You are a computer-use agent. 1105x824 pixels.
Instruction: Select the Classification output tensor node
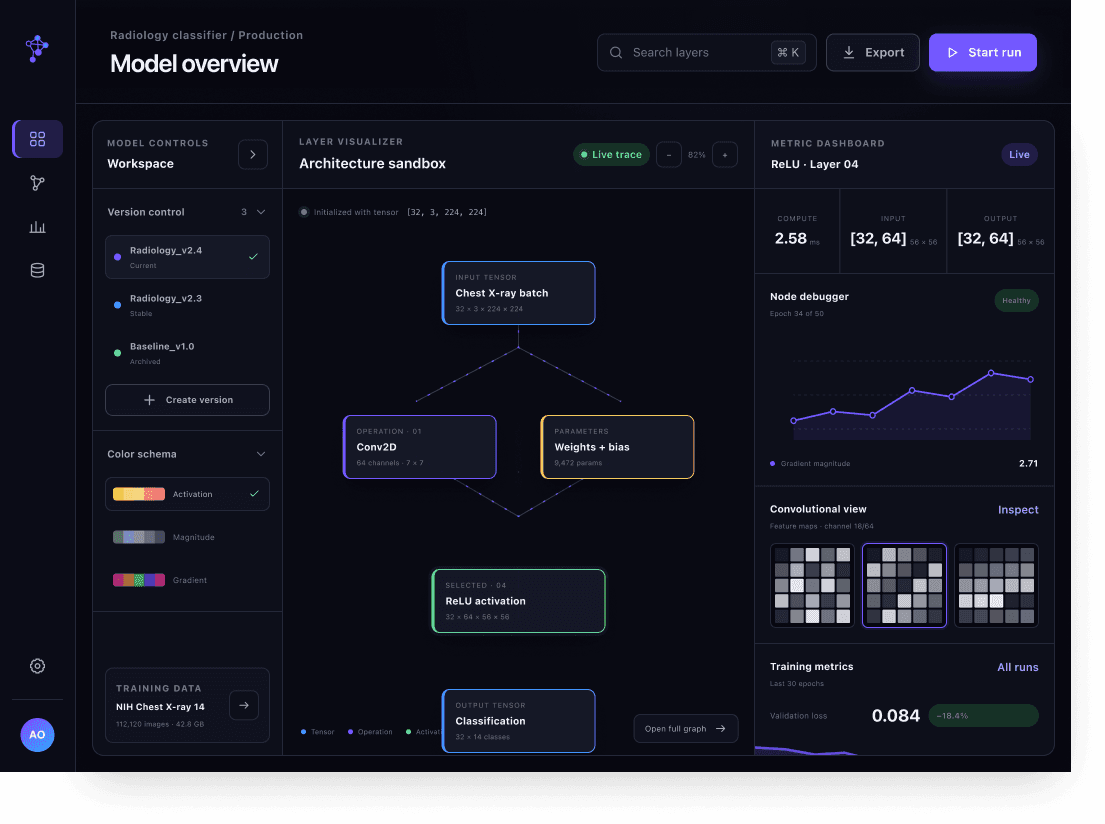[x=519, y=721]
